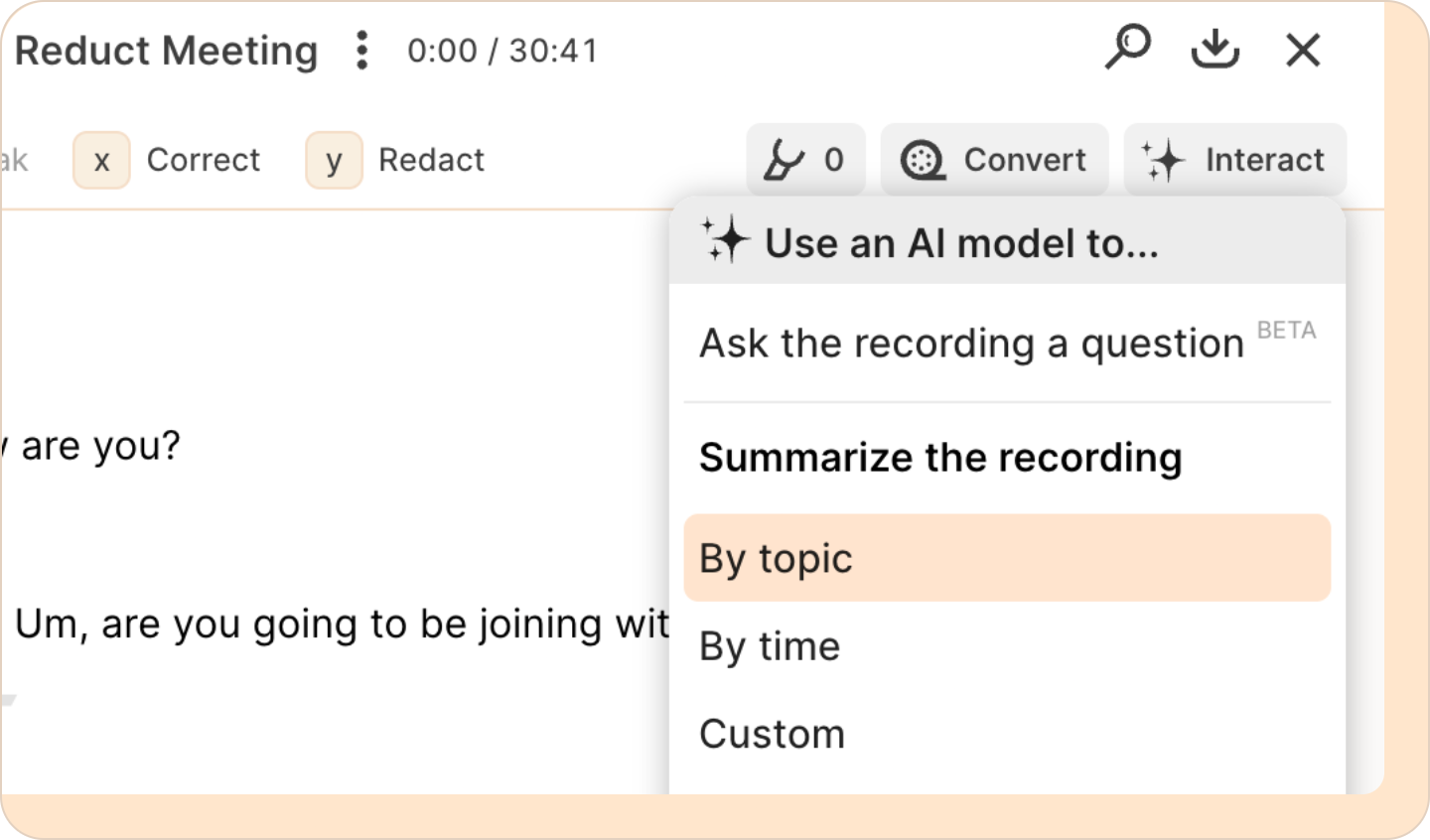This screenshot has height=840, width=1430.
Task: Click the Redact label in the toolbar
Action: (x=431, y=160)
